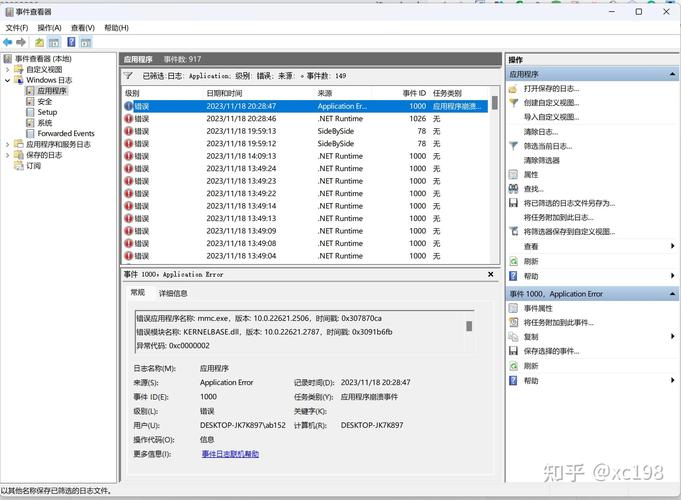The height and width of the screenshot is (500, 681).
Task: Select the .NET Runtime event at 13:49:04
Action: tap(306, 256)
